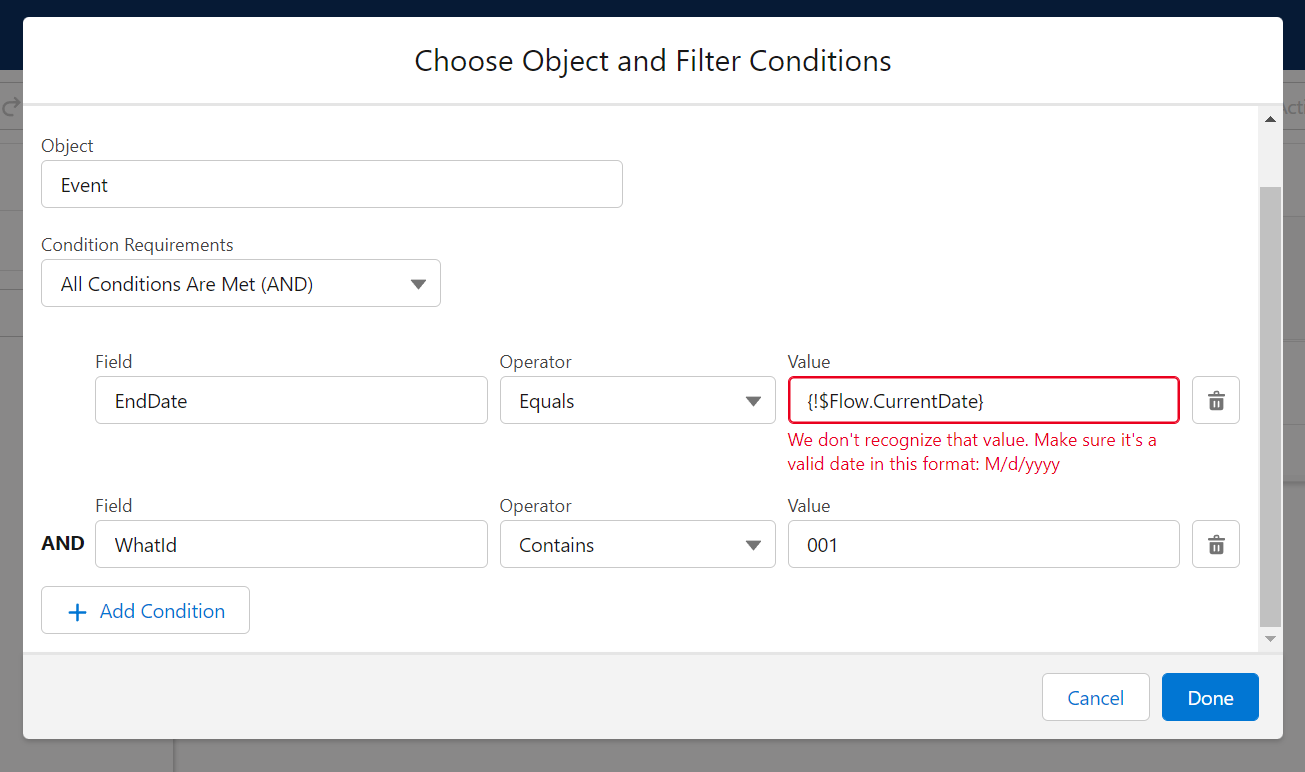Focus the WhatId field input
The height and width of the screenshot is (772, 1305).
[x=291, y=545]
